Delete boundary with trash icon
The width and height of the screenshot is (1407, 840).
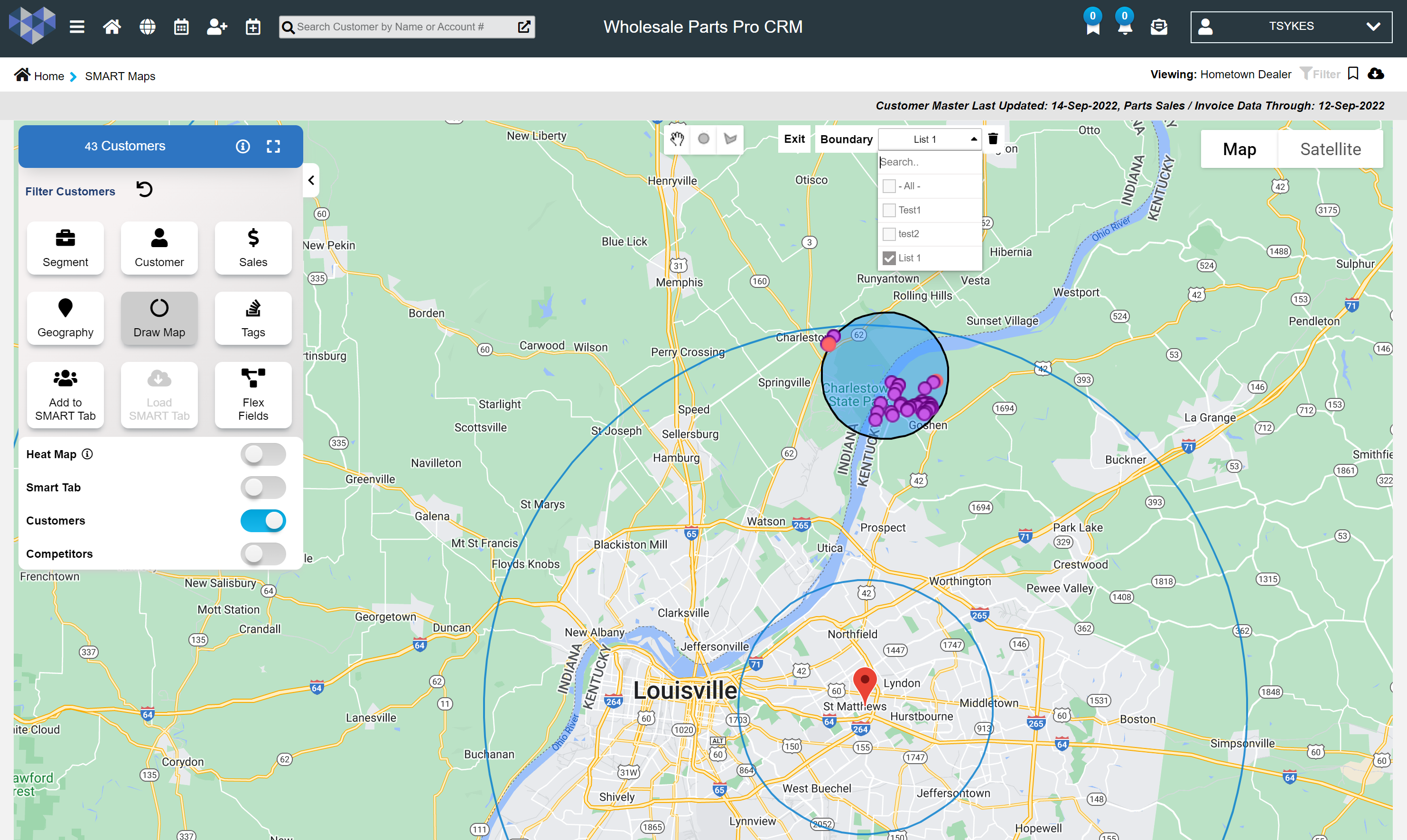coord(993,138)
